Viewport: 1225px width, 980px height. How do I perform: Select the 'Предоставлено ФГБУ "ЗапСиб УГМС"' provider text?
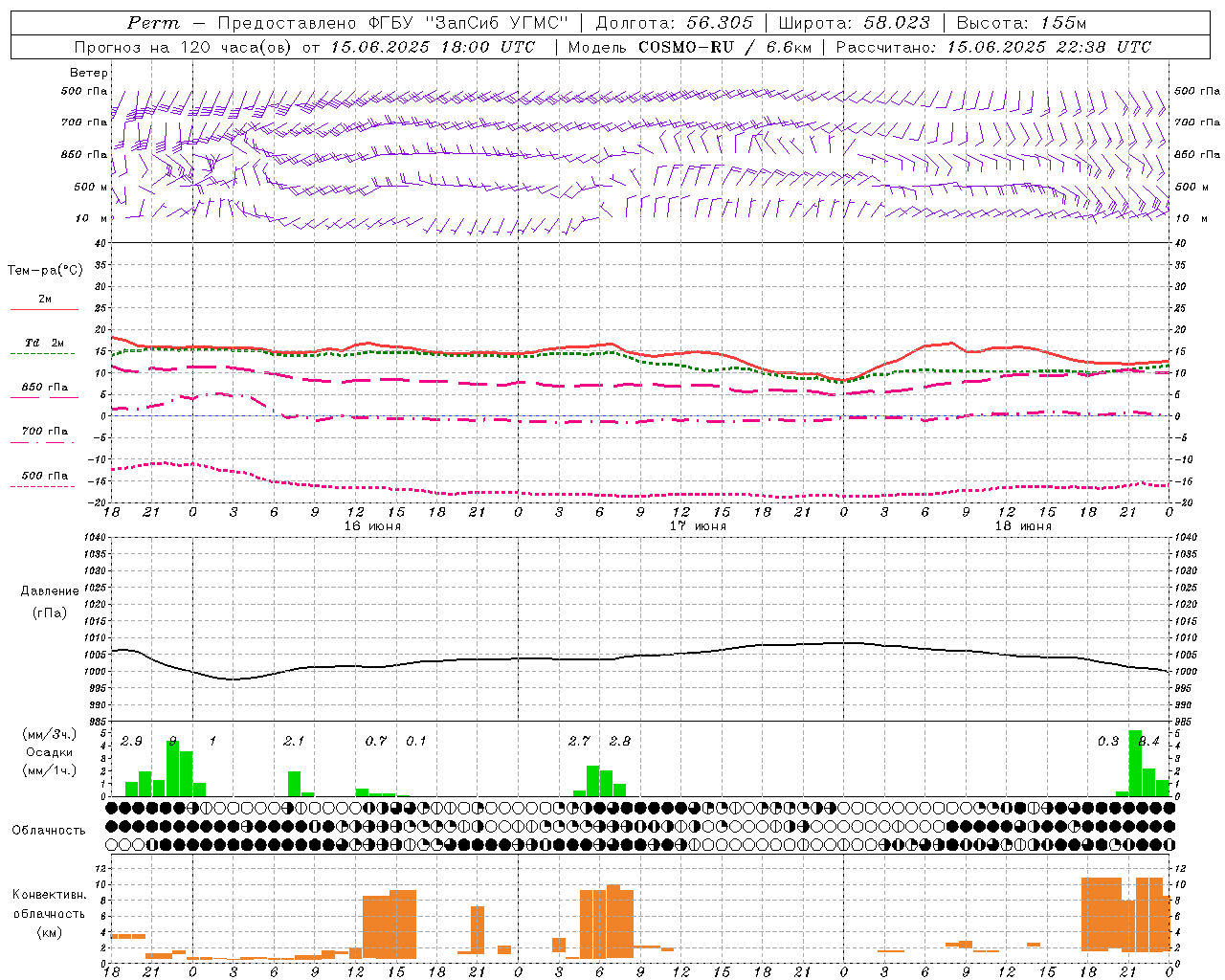[x=393, y=23]
